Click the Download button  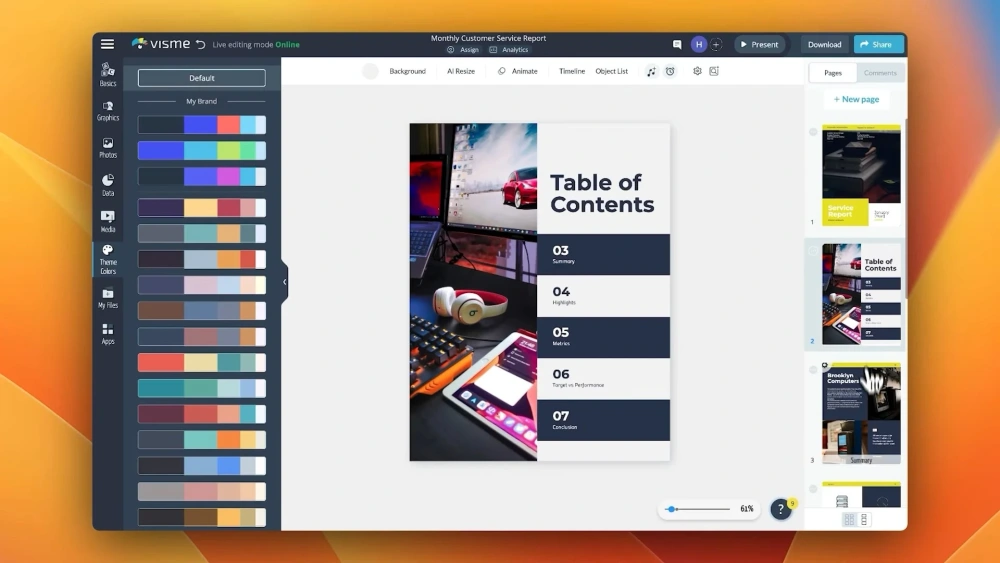[x=824, y=44]
